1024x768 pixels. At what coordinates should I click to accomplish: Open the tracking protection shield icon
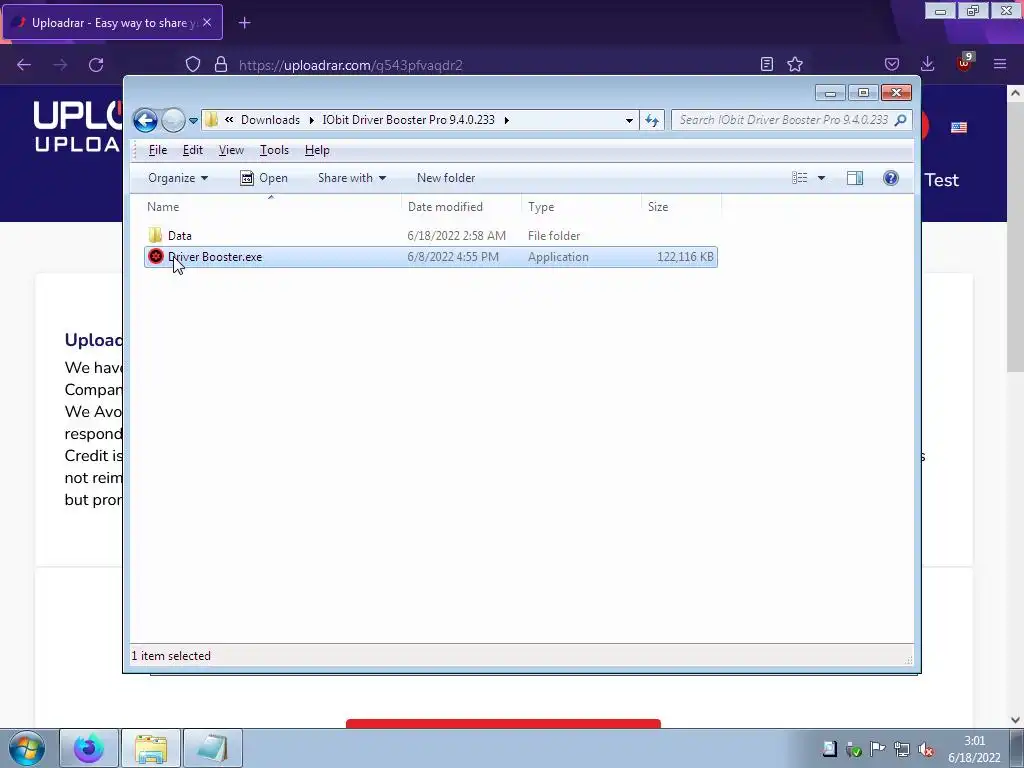click(x=193, y=64)
